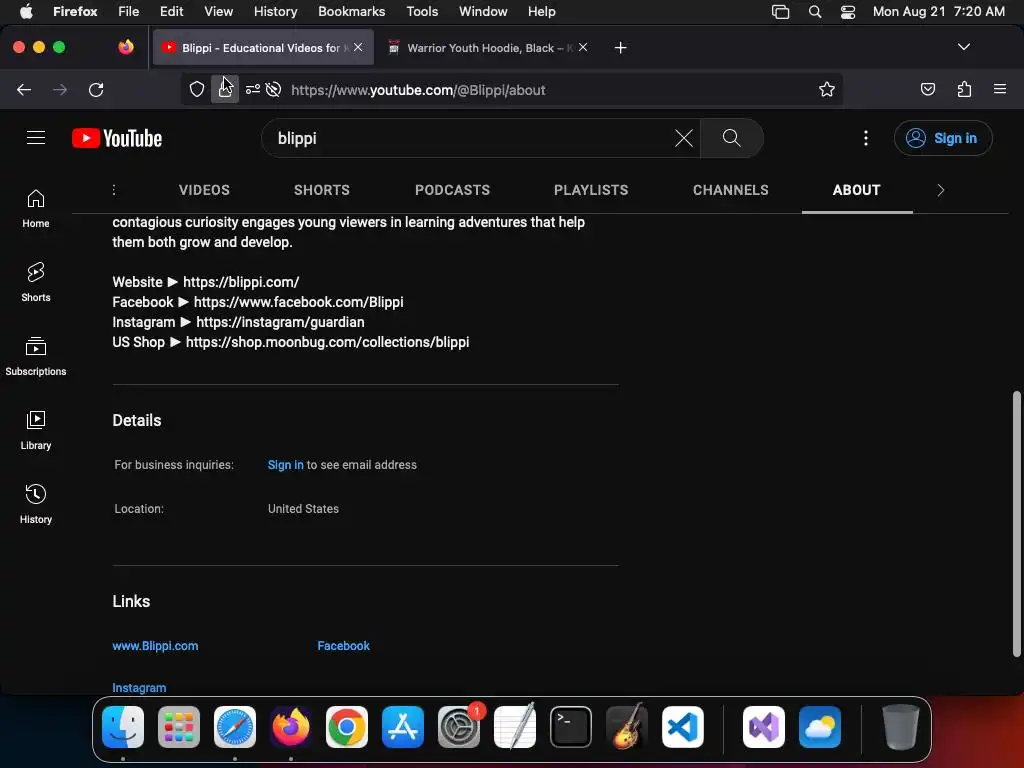Reload the current page

coord(96,89)
